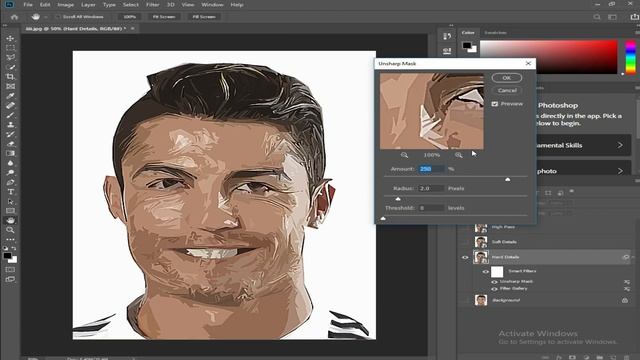Select the Color panel tab
Screen dimensions: 640x360
click(x=468, y=33)
